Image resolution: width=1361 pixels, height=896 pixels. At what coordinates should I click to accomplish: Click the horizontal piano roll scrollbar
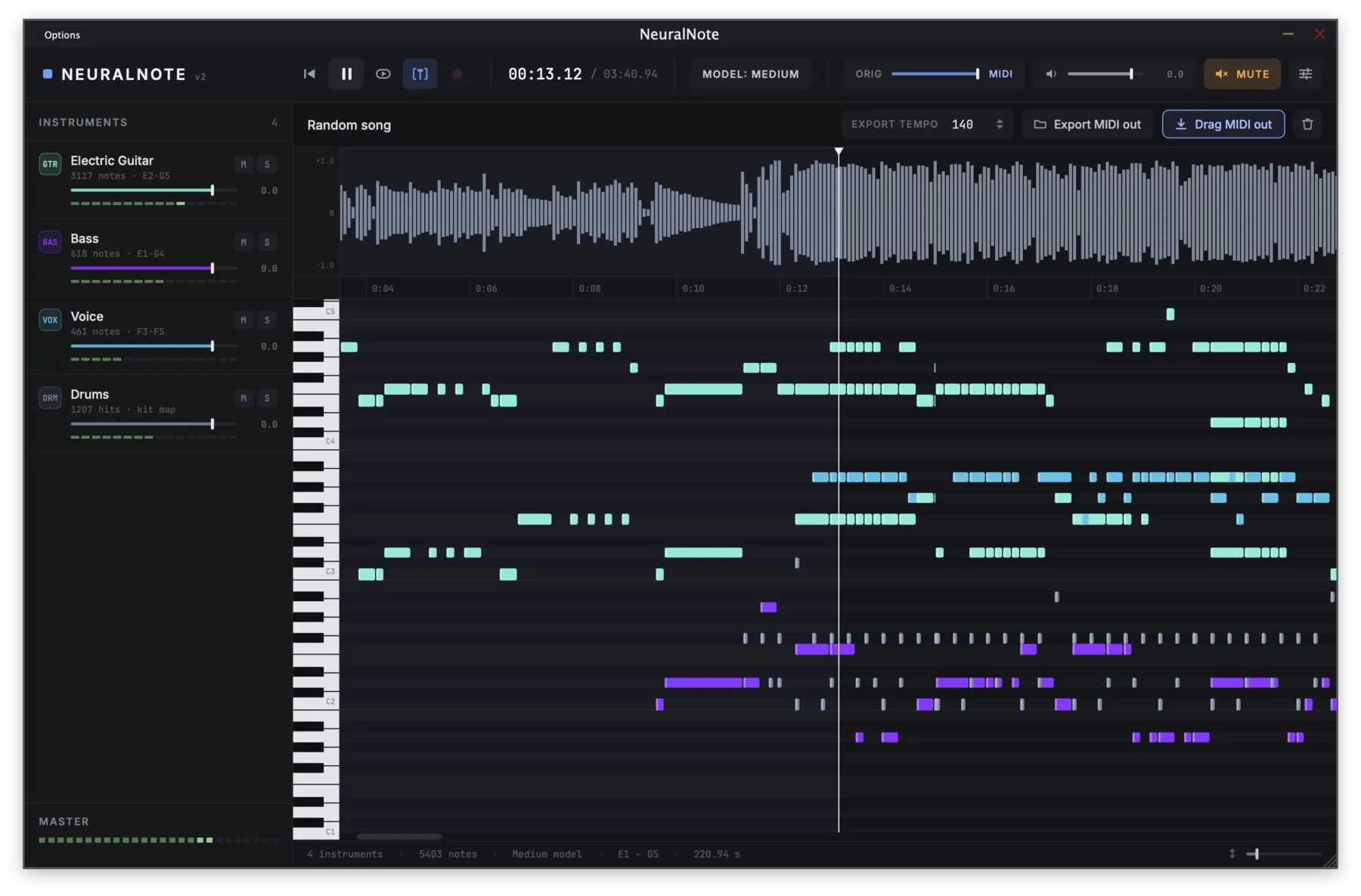tap(399, 836)
